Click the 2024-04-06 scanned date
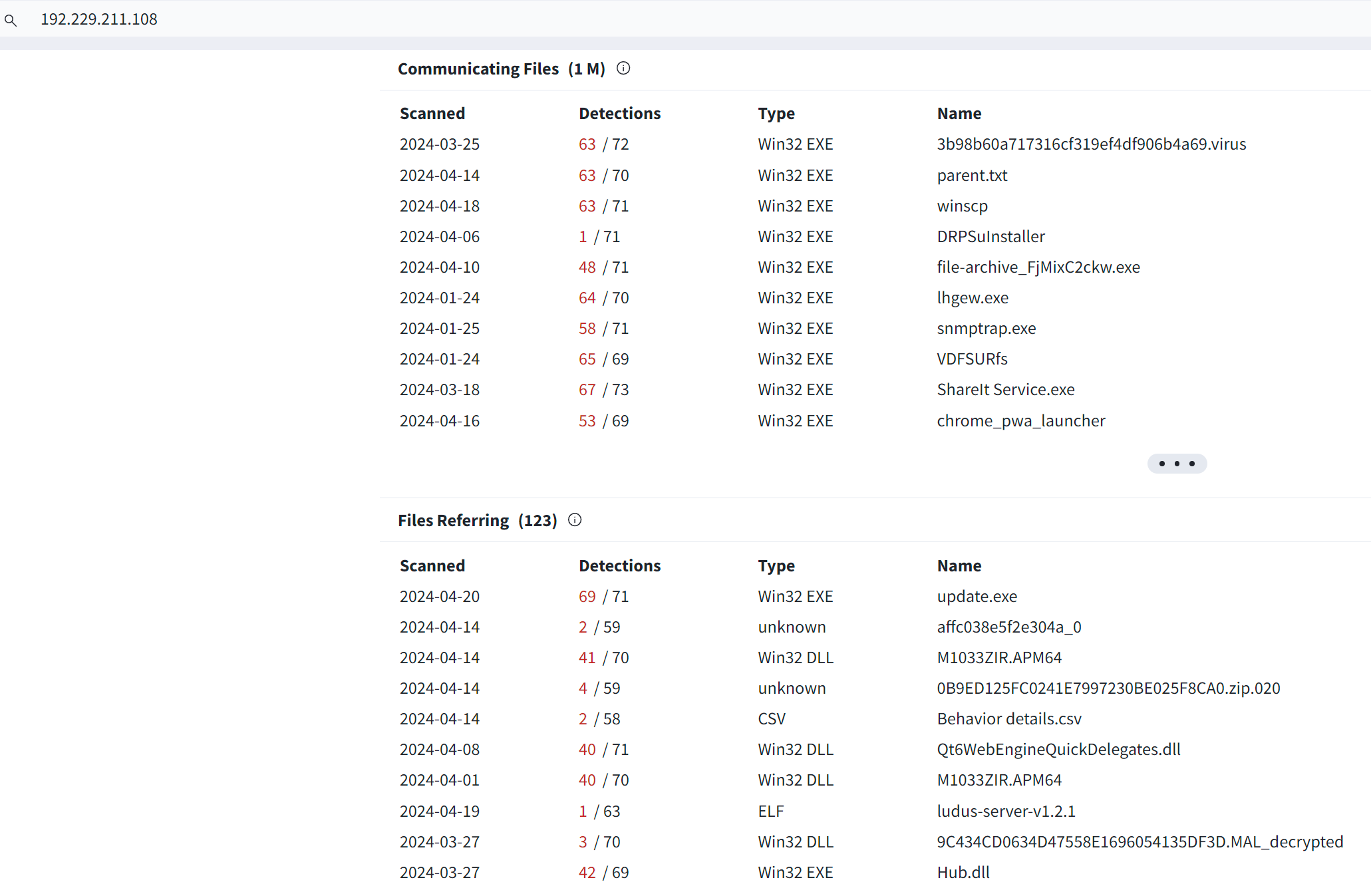 point(439,237)
